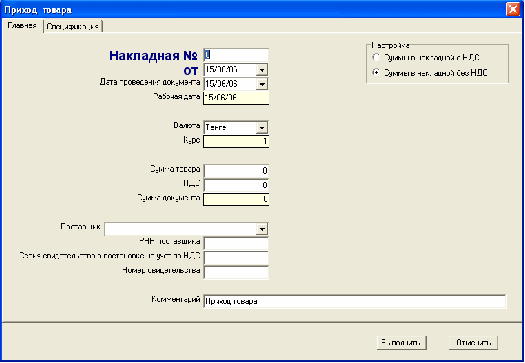Click the Сумма товара amount field
Image resolution: width=525 pixels, height=363 pixels.
(x=236, y=171)
